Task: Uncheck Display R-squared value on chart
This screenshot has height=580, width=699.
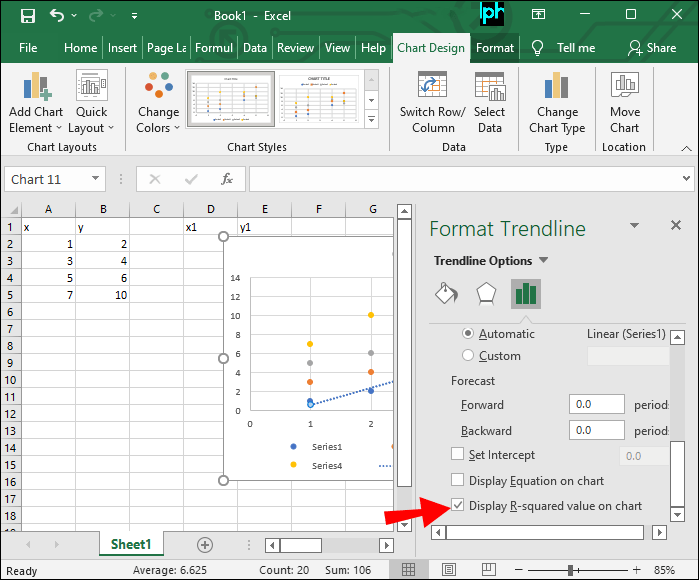Action: pyautogui.click(x=458, y=506)
